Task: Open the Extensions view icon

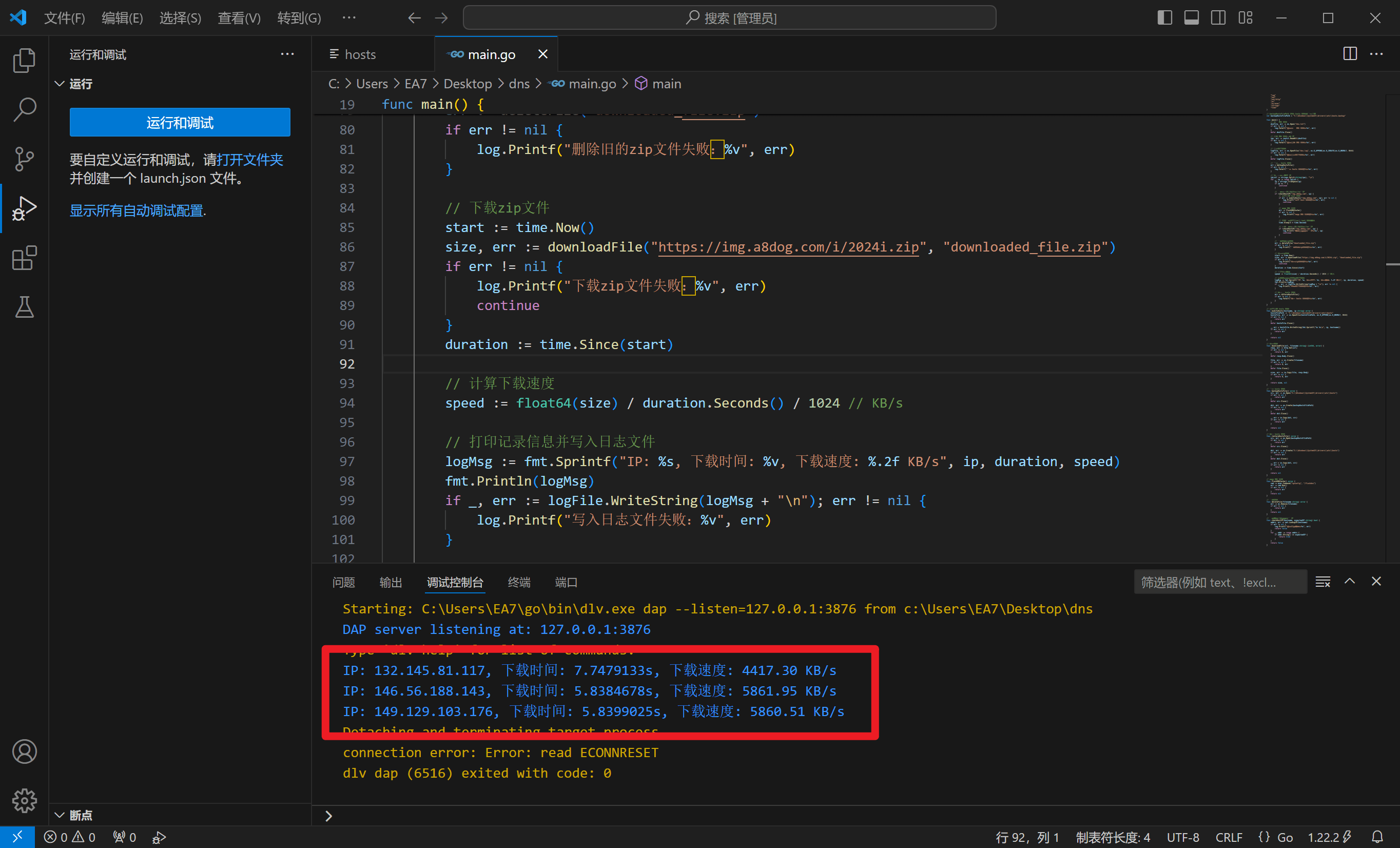Action: tap(24, 258)
